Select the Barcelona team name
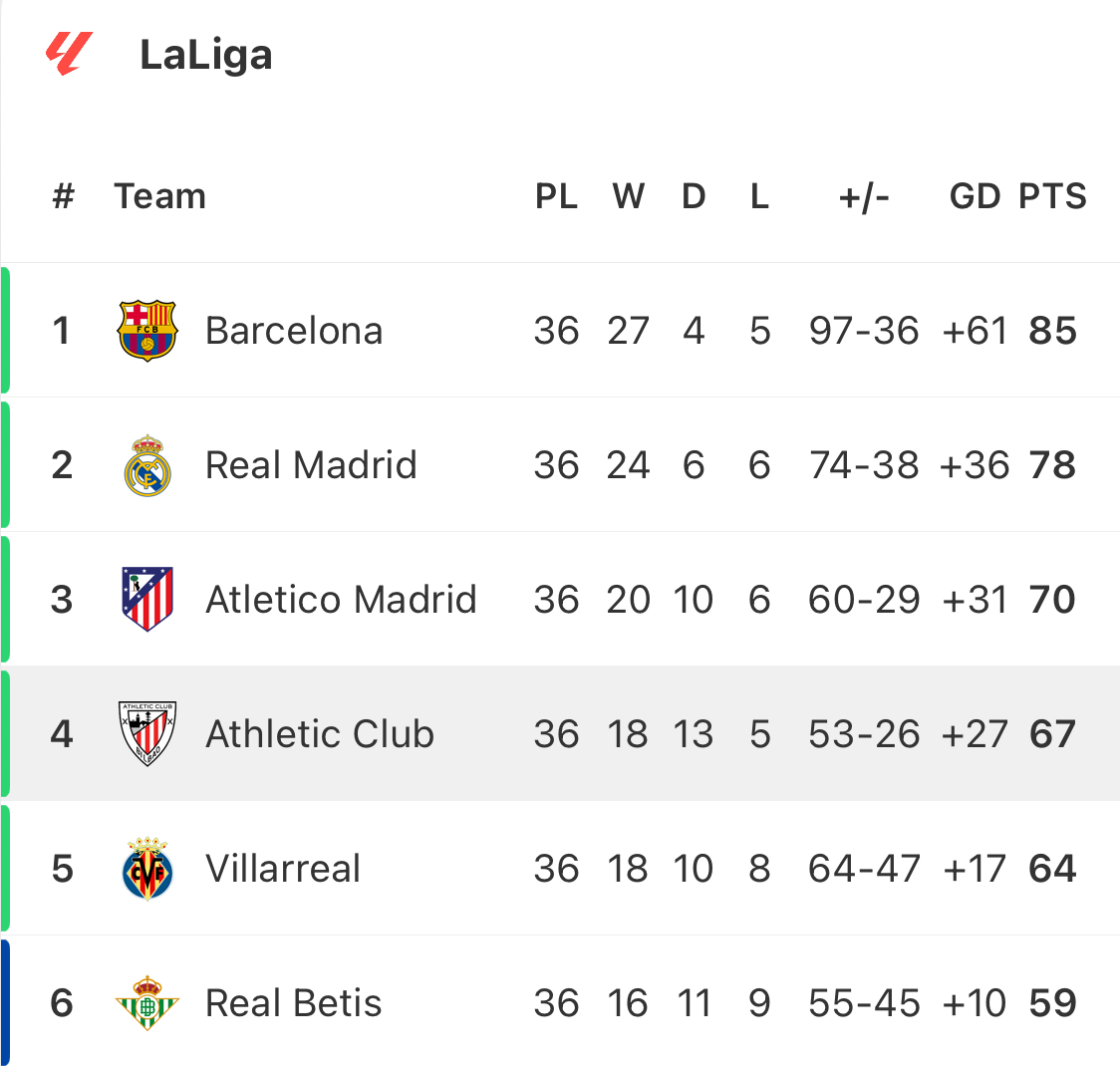The width and height of the screenshot is (1120, 1066). 294,331
